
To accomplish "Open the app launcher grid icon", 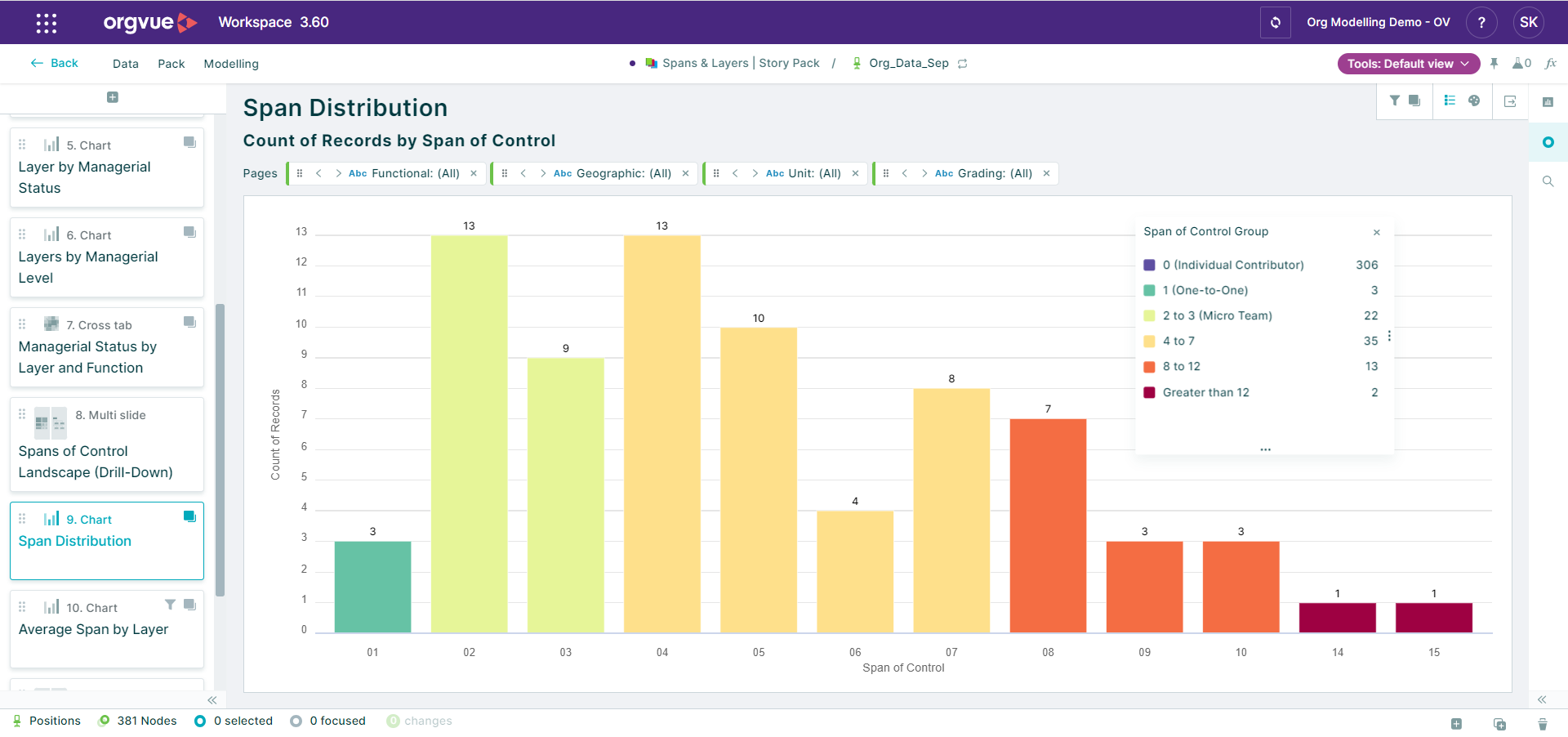I will point(47,23).
